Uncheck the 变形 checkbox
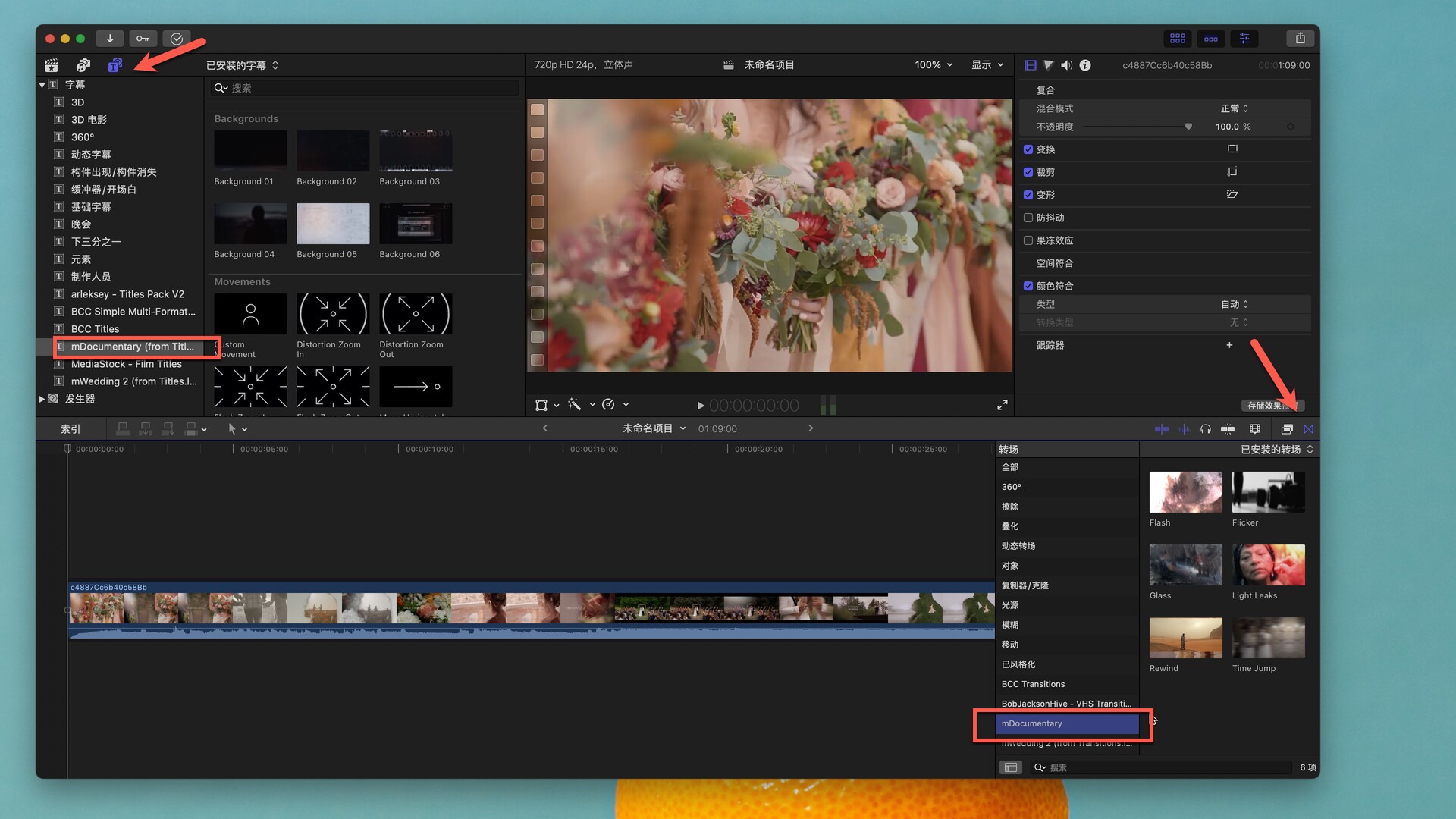Viewport: 1456px width, 819px height. tap(1028, 195)
